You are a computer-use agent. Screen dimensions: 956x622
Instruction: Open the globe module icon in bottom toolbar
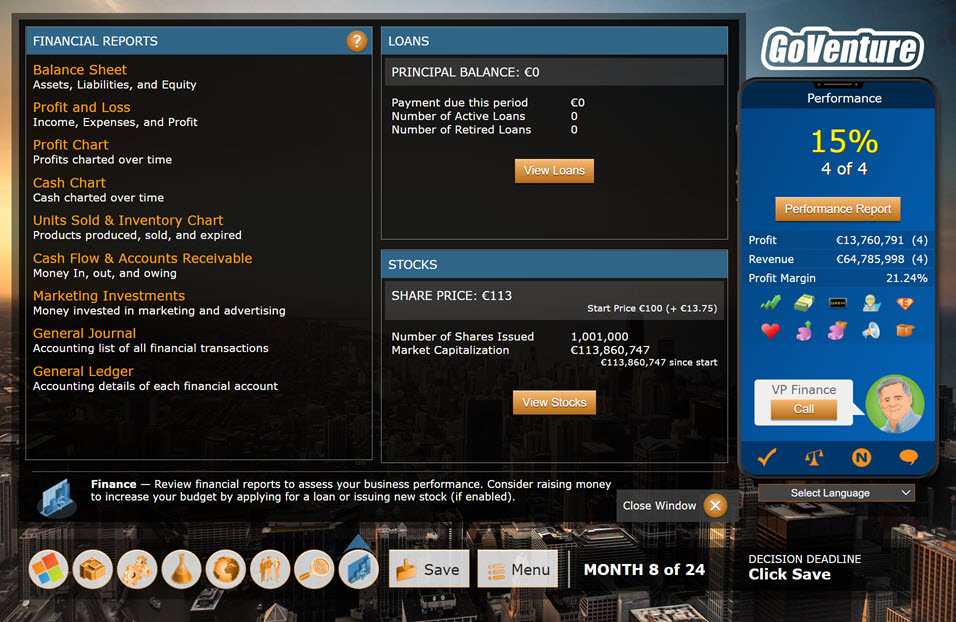pyautogui.click(x=226, y=570)
